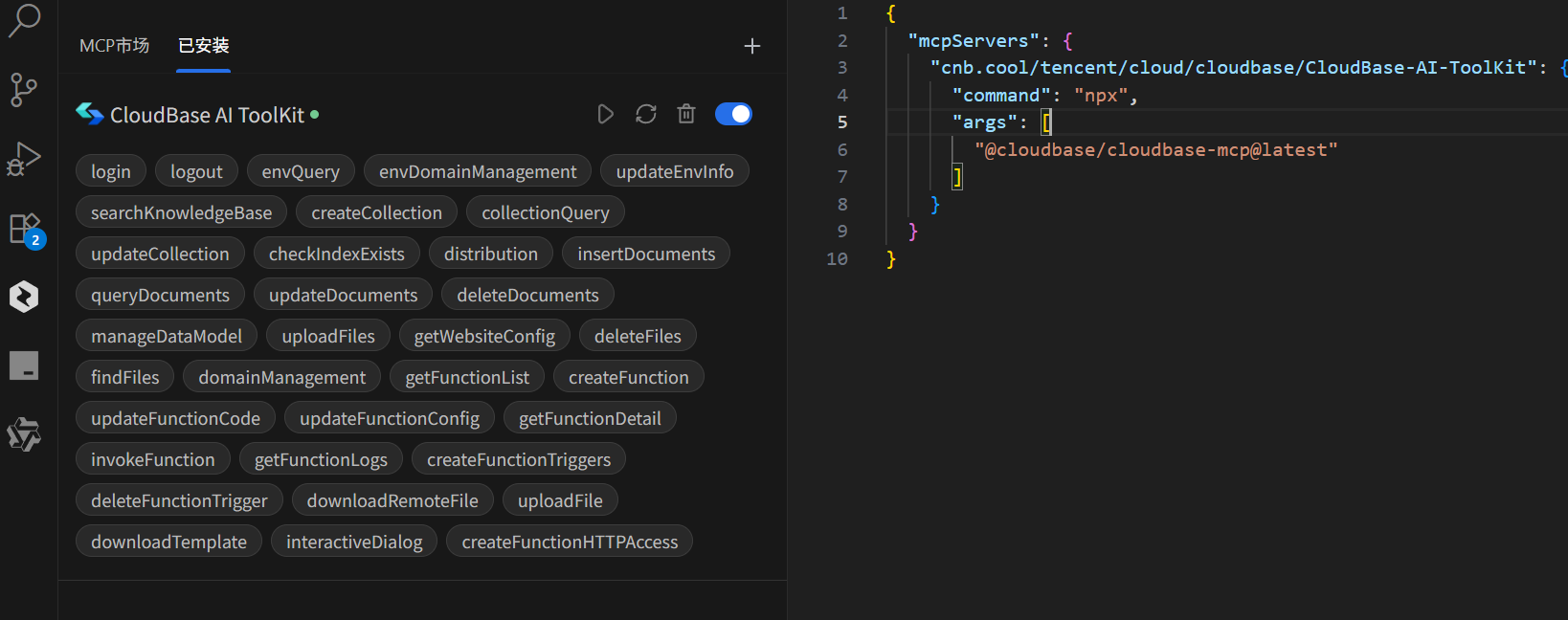Screen dimensions: 1568x620
Task: Select the login tool chip
Action: [111, 171]
